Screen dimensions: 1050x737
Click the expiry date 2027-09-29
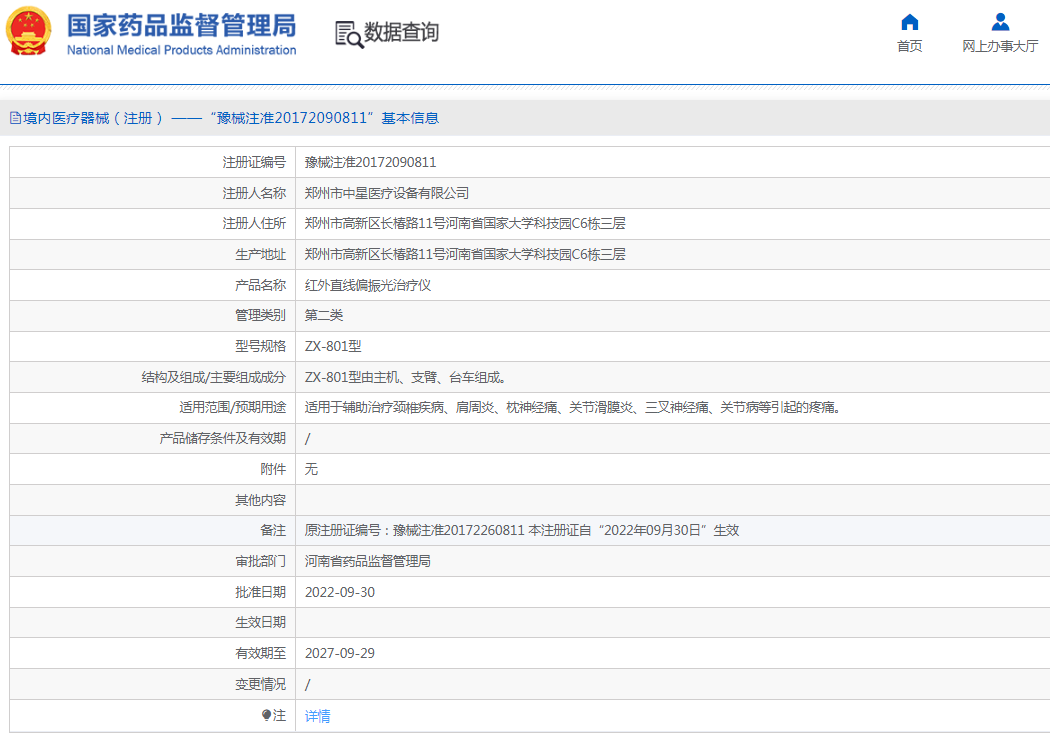(x=340, y=653)
